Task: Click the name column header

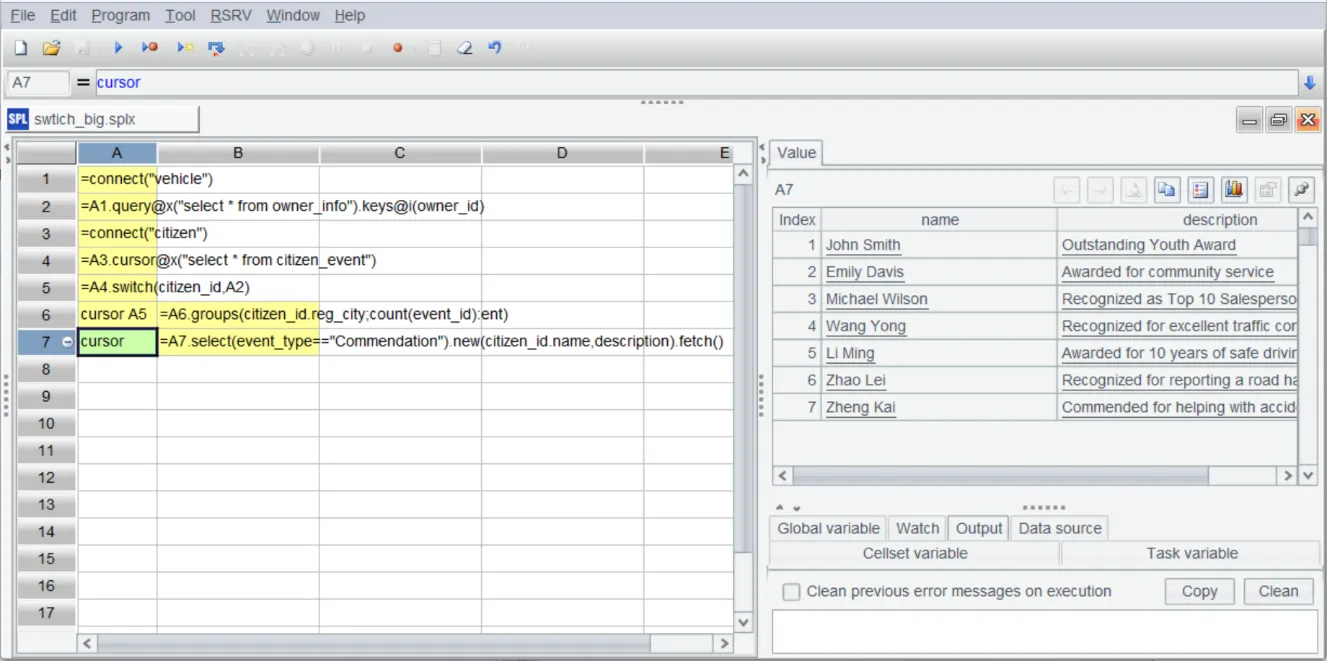Action: (x=939, y=219)
